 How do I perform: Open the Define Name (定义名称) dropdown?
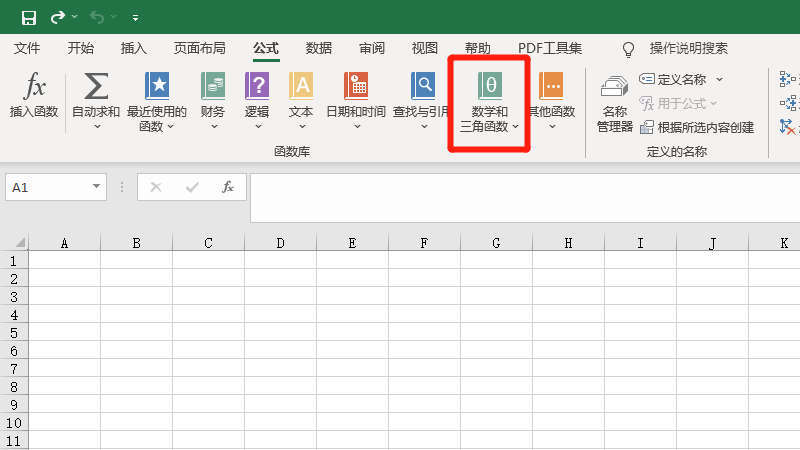point(718,79)
